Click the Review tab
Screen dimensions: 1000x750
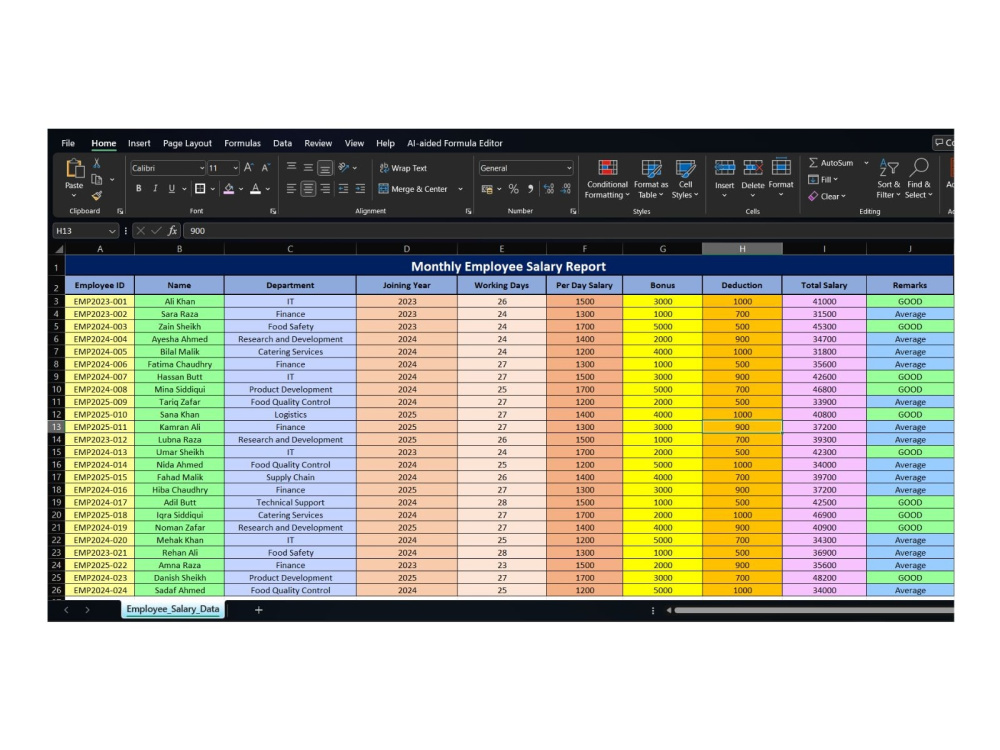coord(318,143)
